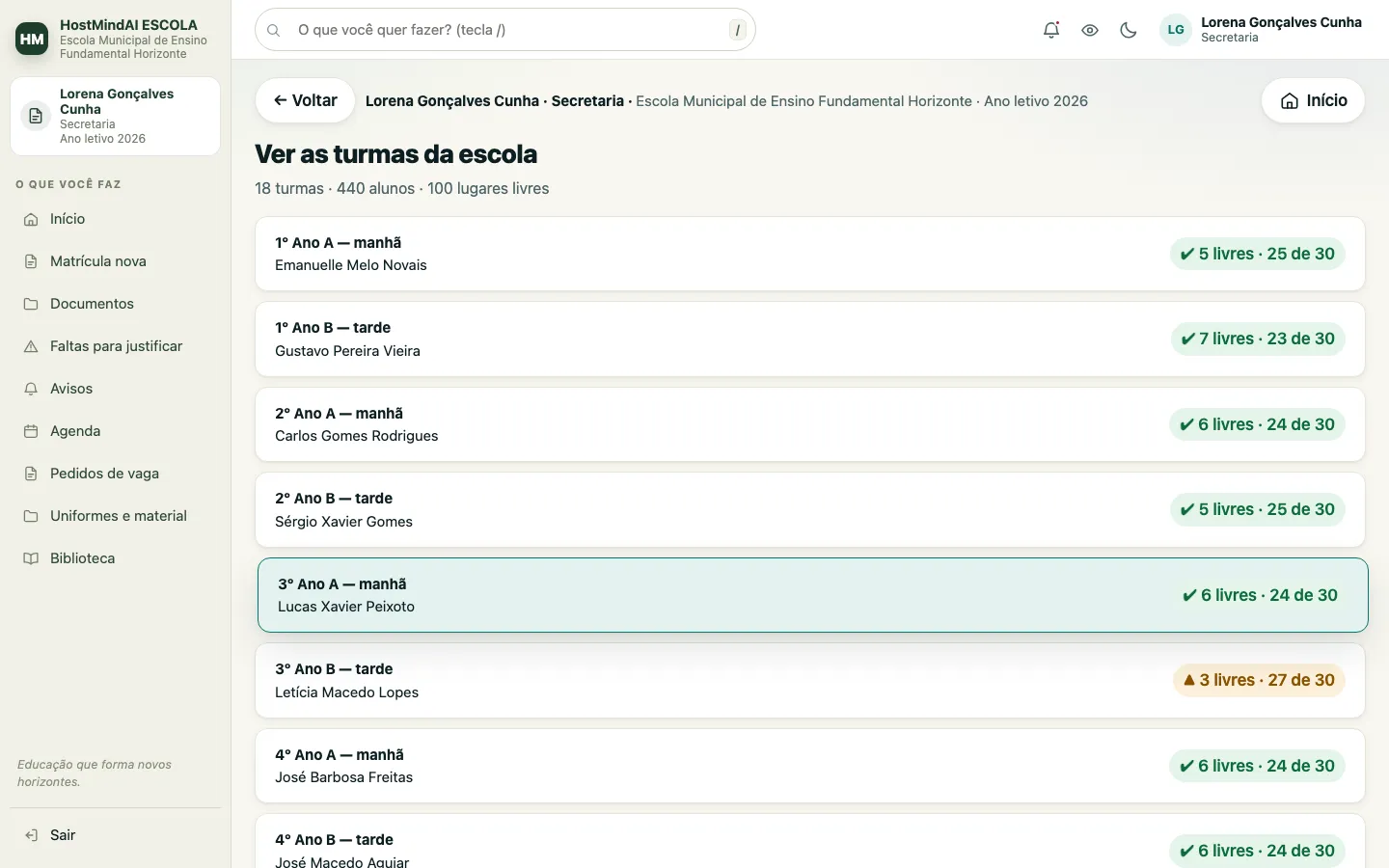
Task: Click the Início home button at top right
Action: pos(1313,100)
